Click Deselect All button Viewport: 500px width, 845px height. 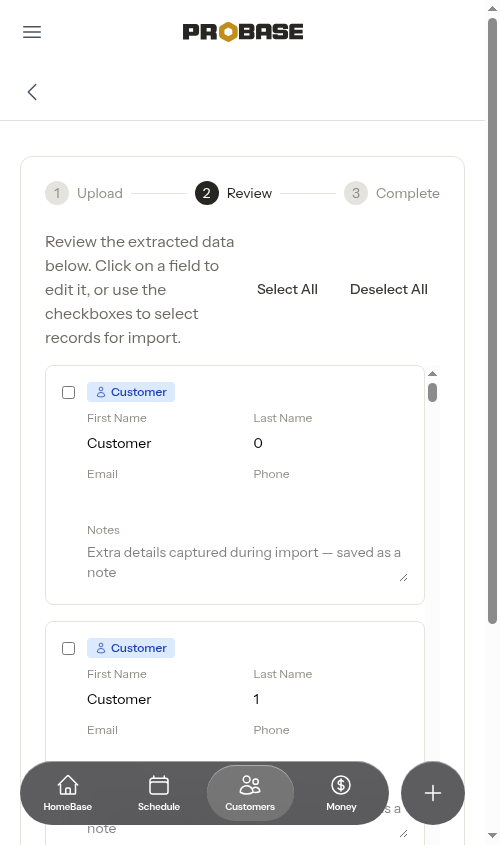tap(389, 289)
